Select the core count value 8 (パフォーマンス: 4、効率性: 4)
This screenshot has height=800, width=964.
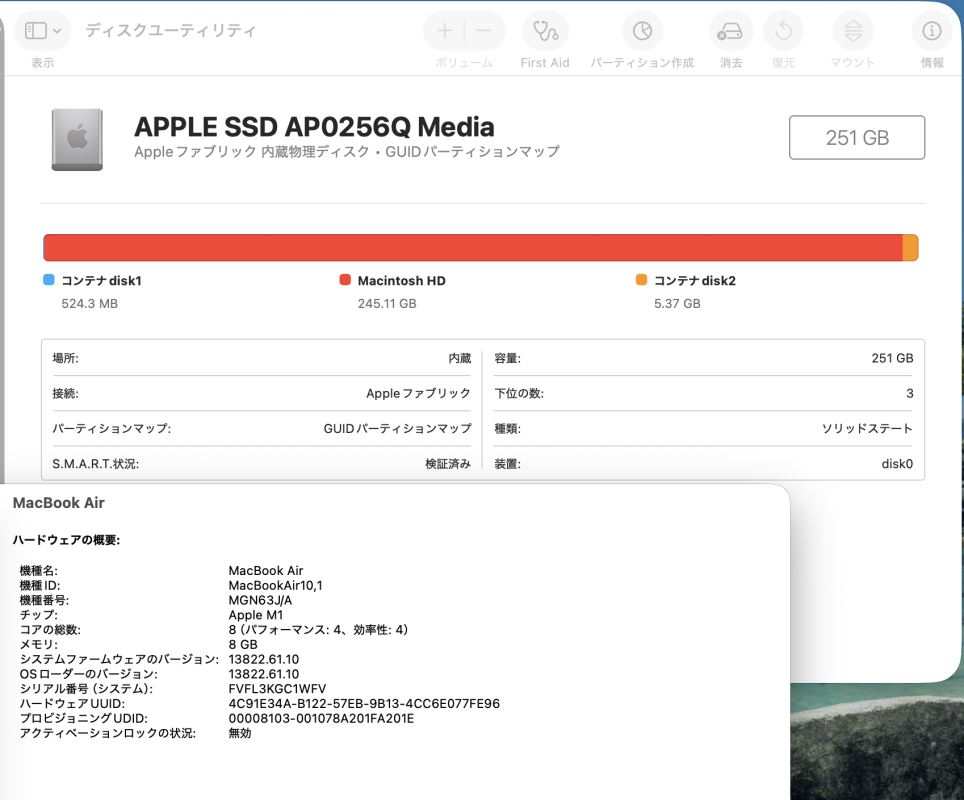coord(318,630)
